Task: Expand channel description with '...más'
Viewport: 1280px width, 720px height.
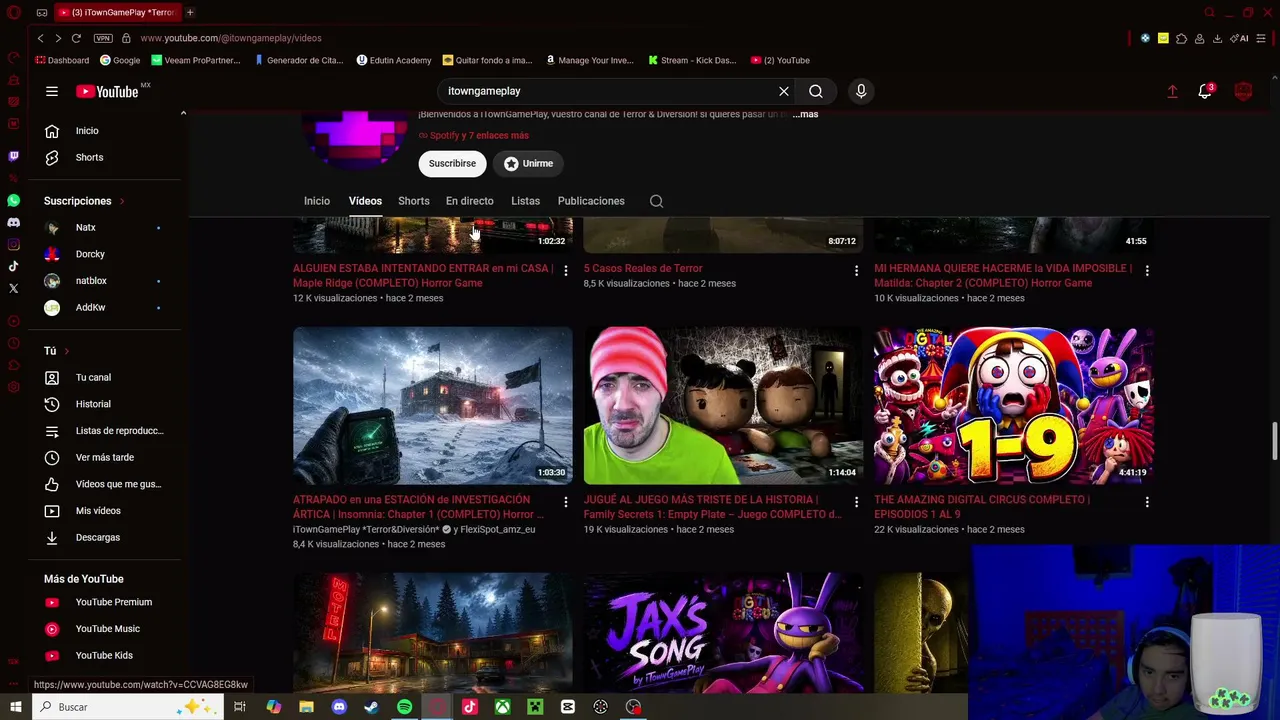Action: (x=805, y=114)
